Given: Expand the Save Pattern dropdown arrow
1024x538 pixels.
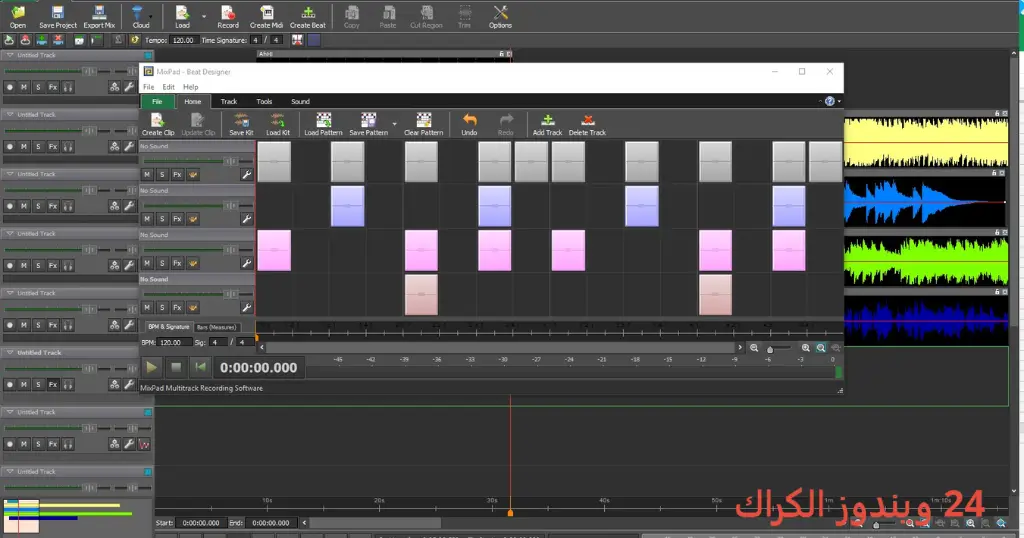Looking at the screenshot, I should [394, 123].
